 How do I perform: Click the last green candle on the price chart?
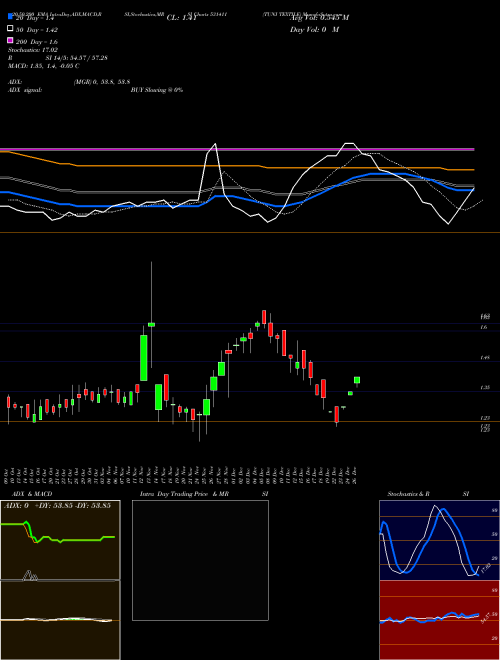(357, 380)
